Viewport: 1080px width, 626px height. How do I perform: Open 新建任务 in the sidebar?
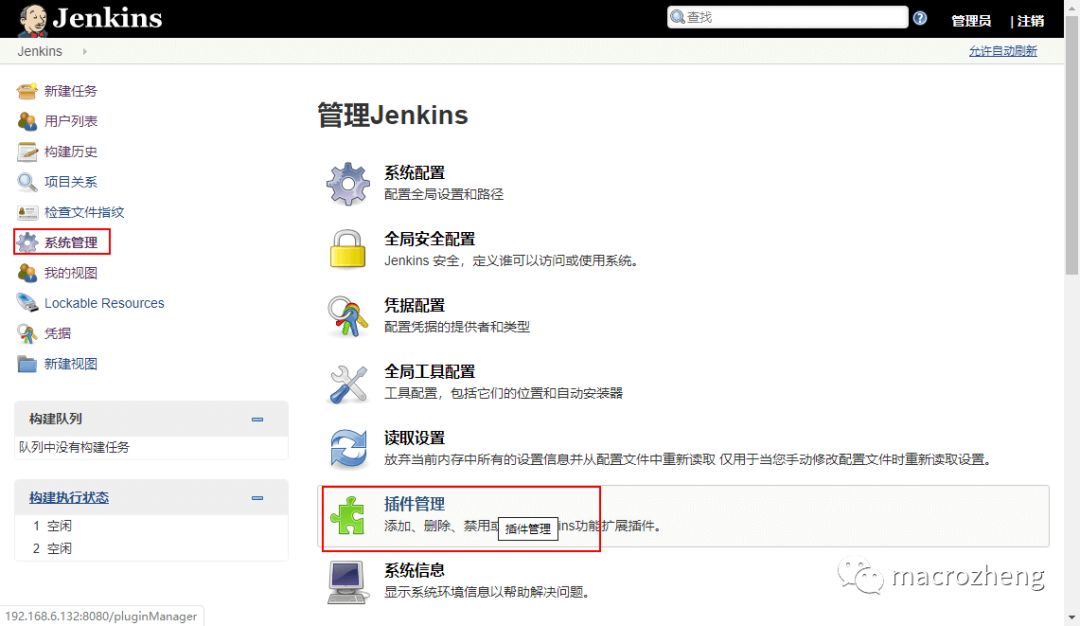70,91
